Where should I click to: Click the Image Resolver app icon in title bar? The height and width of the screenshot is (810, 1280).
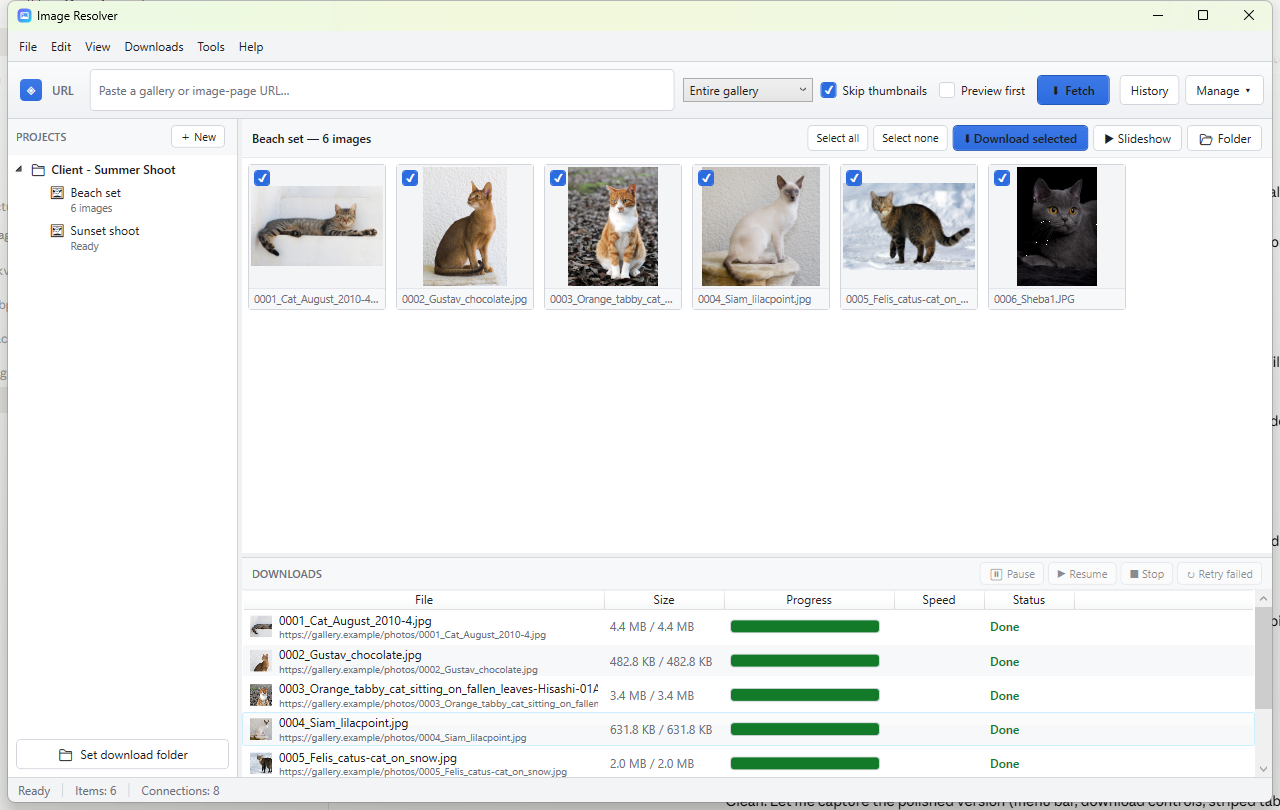25,15
